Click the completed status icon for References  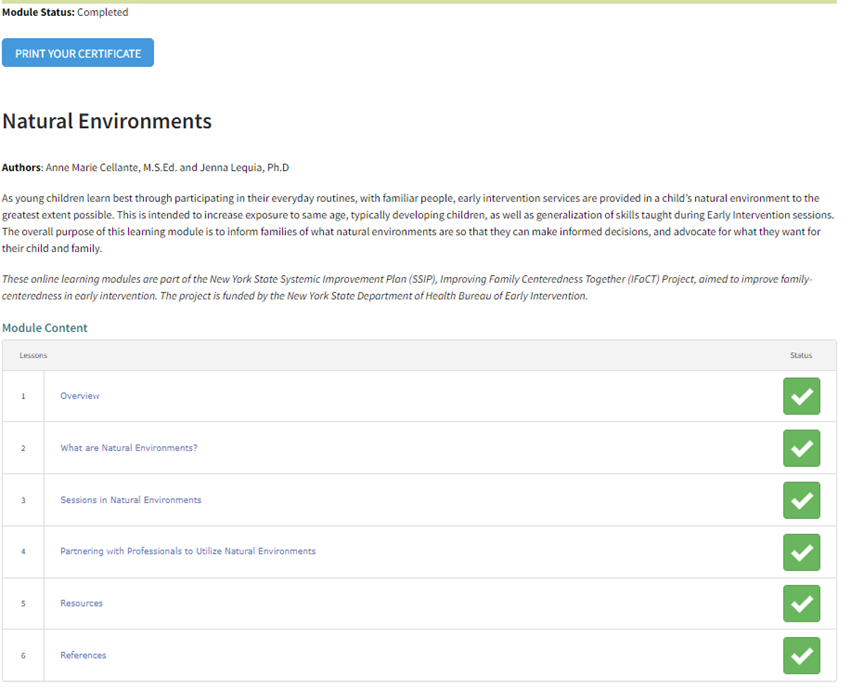tap(801, 655)
